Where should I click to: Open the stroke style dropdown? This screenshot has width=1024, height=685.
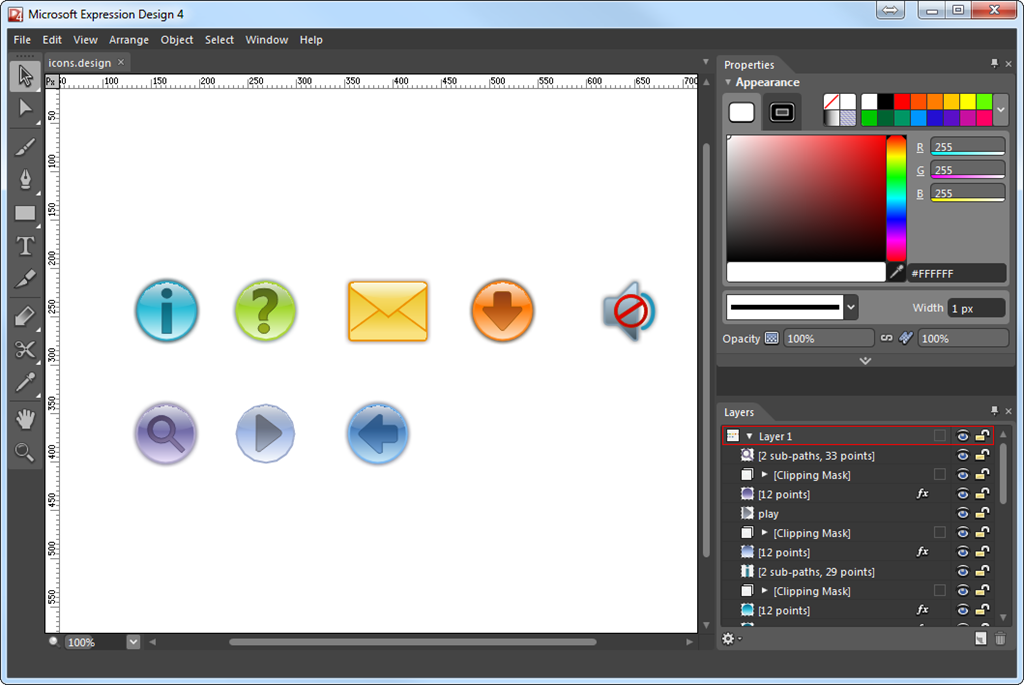[x=853, y=307]
